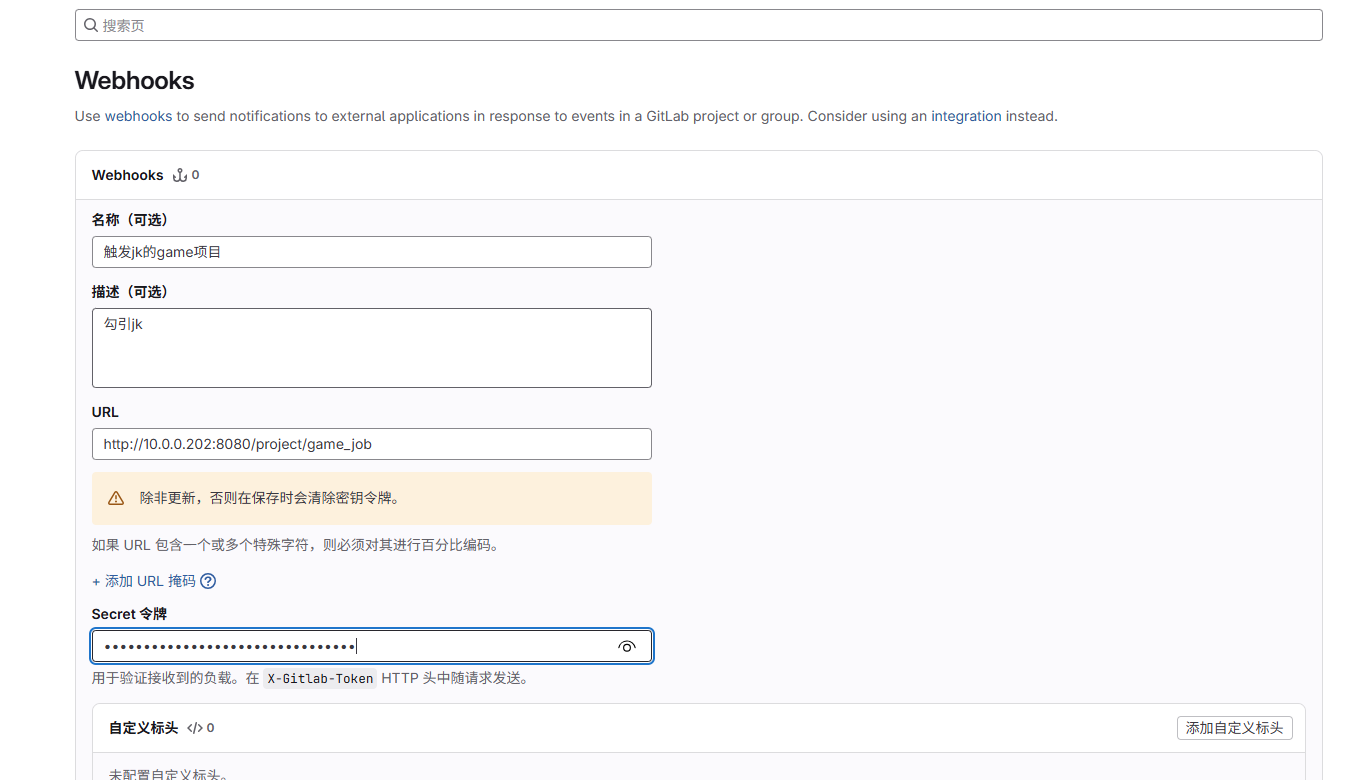Click the 除非更新 token warning text
1349x780 pixels.
[x=270, y=498]
